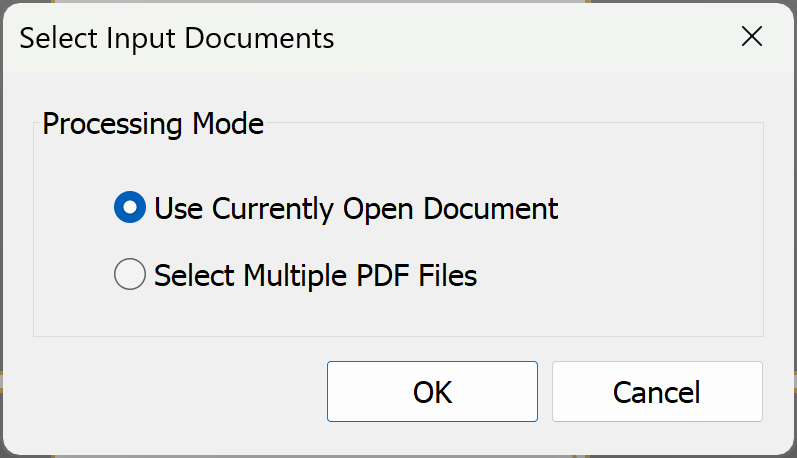Confirm the processing mode with OK
Screen dimensions: 797x458
(x=432, y=392)
